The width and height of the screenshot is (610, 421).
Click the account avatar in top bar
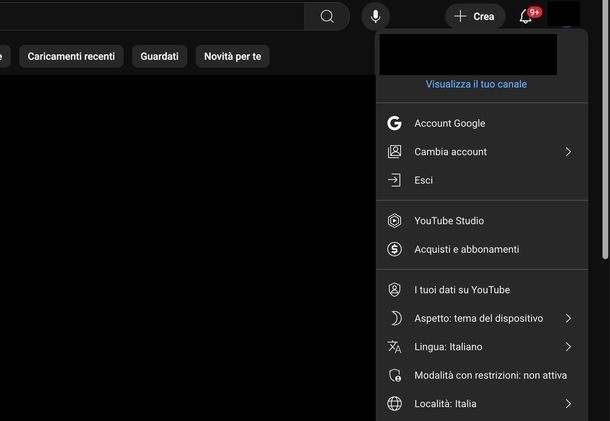pos(564,14)
